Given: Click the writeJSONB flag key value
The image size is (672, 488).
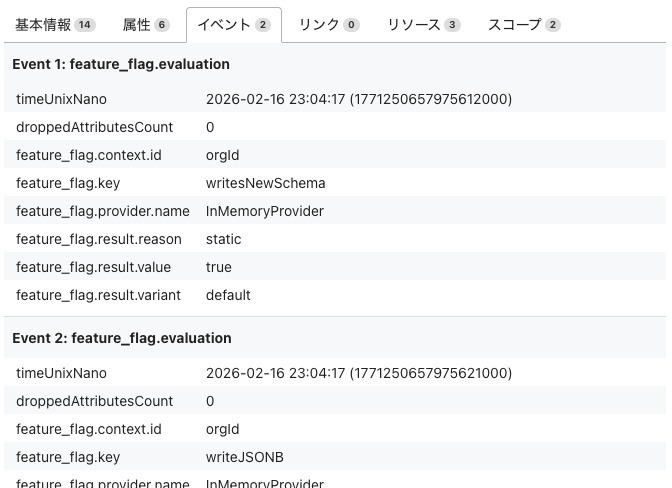Looking at the screenshot, I should [245, 457].
